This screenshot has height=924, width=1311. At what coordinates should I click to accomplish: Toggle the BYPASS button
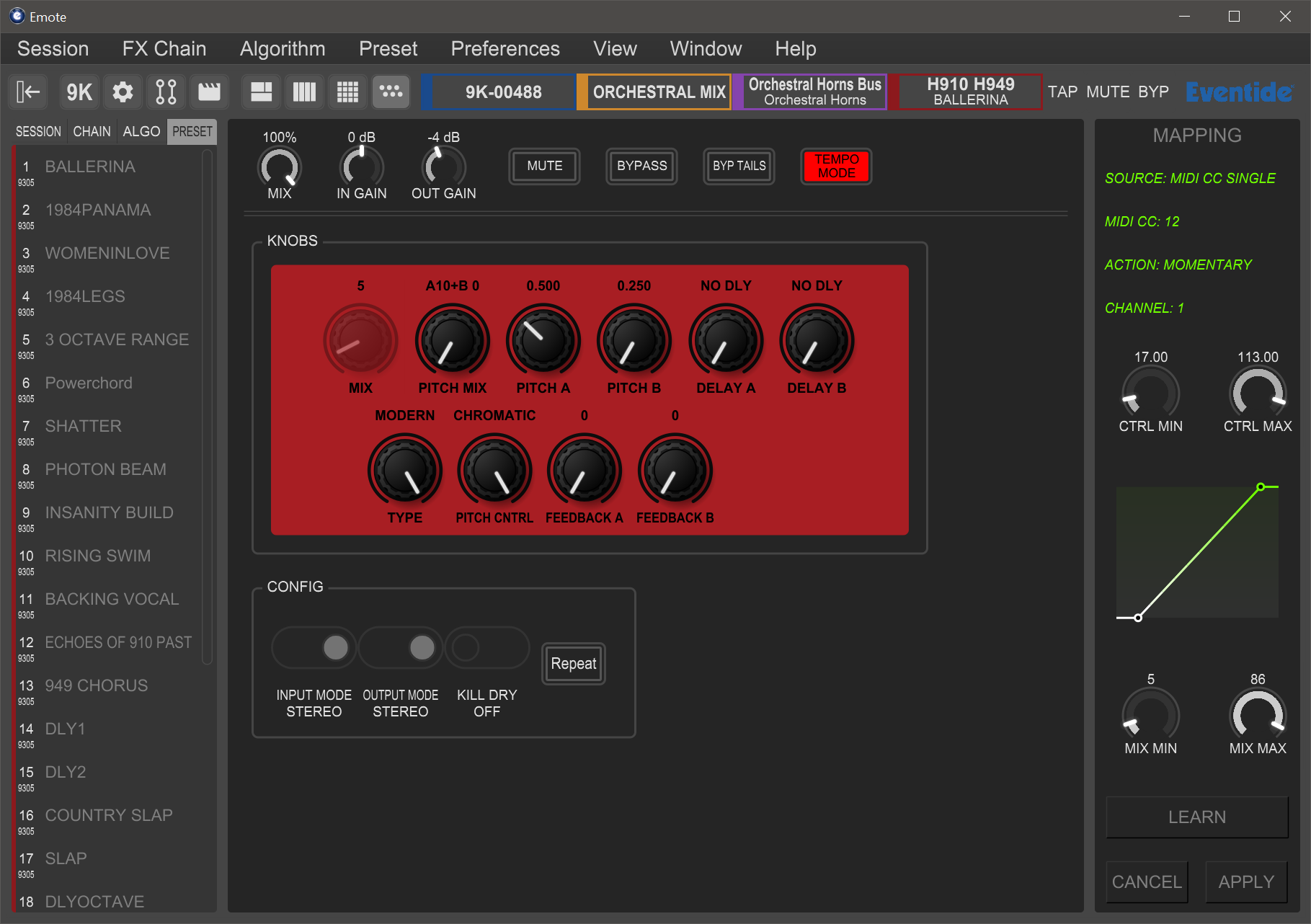(x=642, y=166)
